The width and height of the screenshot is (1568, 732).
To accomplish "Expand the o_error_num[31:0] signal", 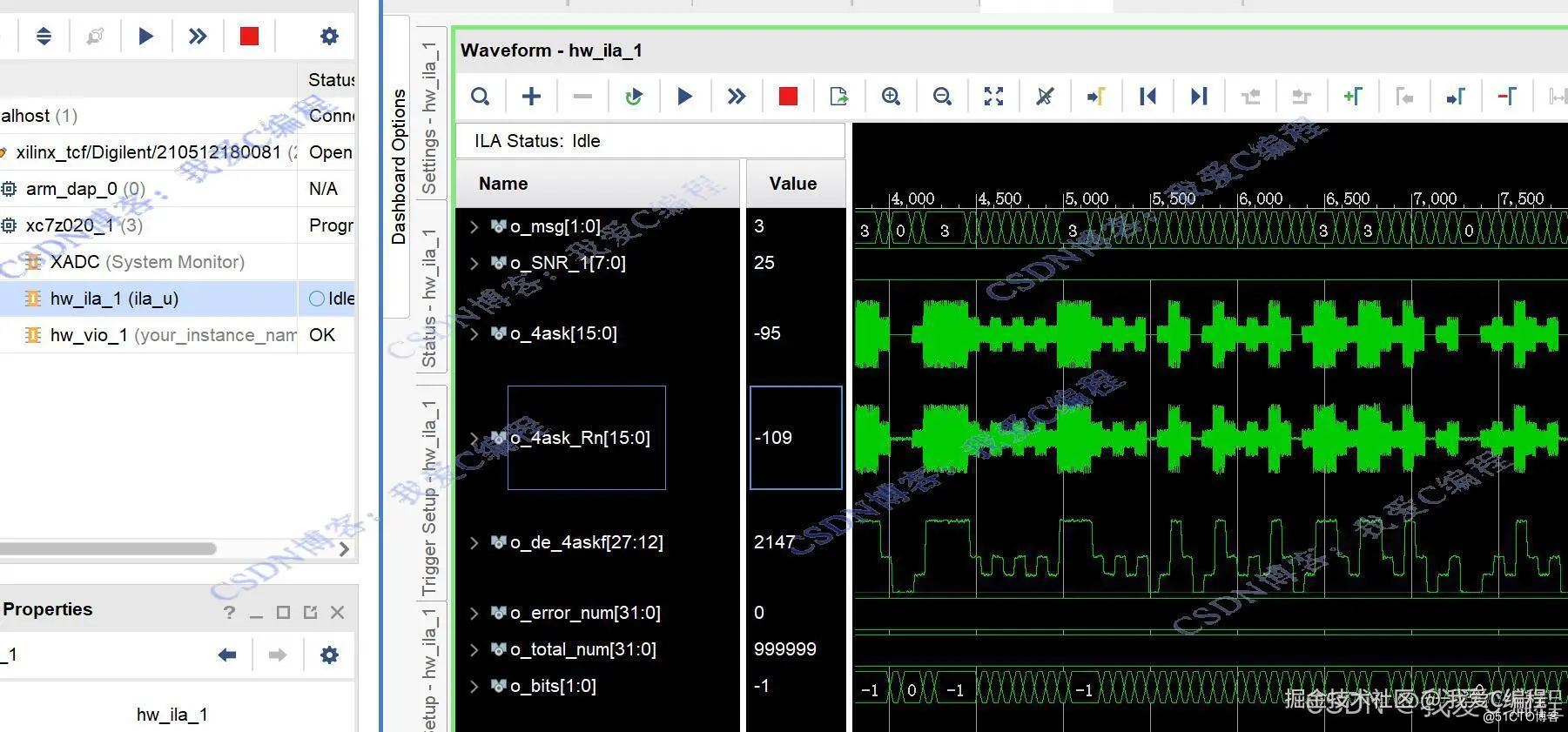I will click(x=474, y=614).
